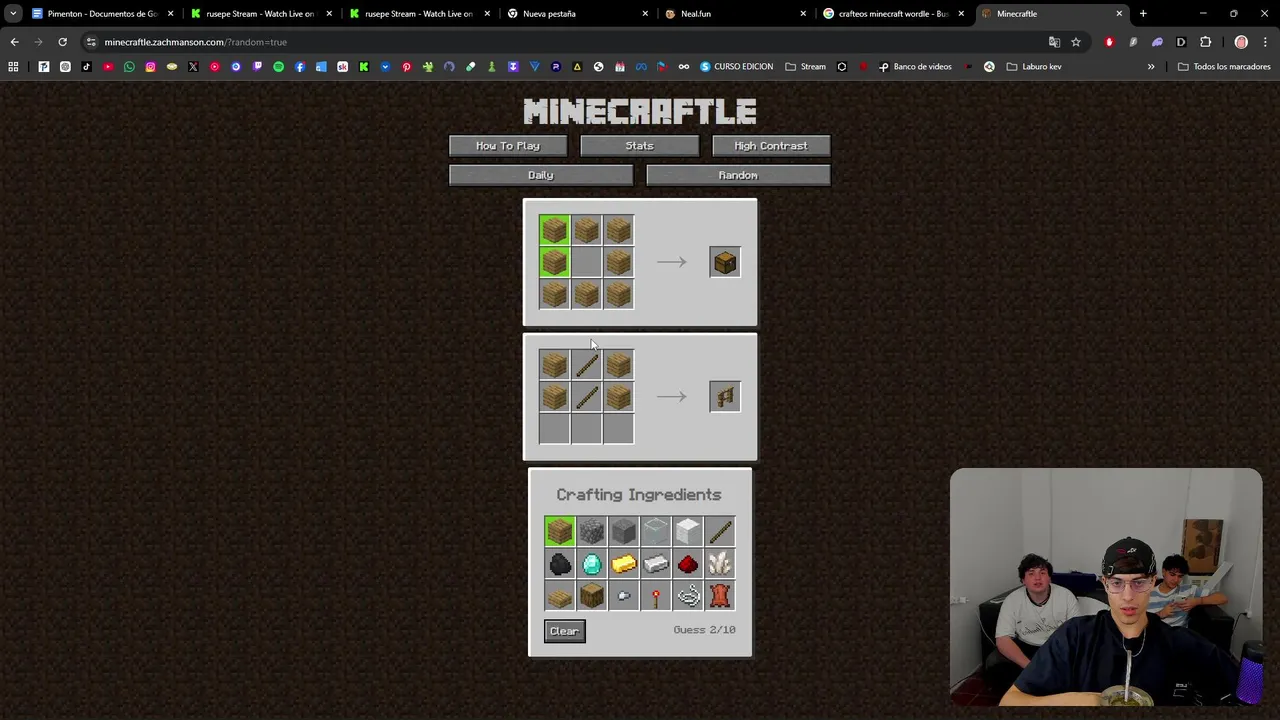Select the oak planks ingredient
The width and height of the screenshot is (1280, 720).
point(559,531)
